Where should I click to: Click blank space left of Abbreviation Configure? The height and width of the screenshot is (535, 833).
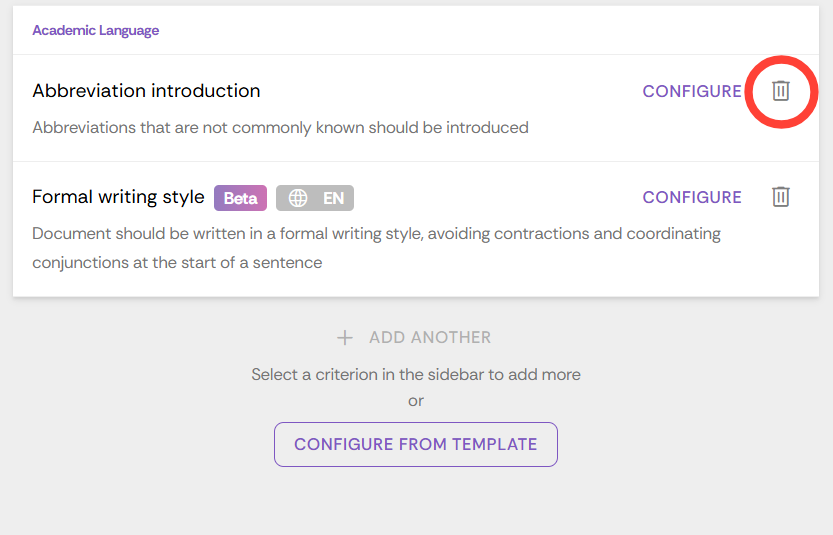click(450, 91)
